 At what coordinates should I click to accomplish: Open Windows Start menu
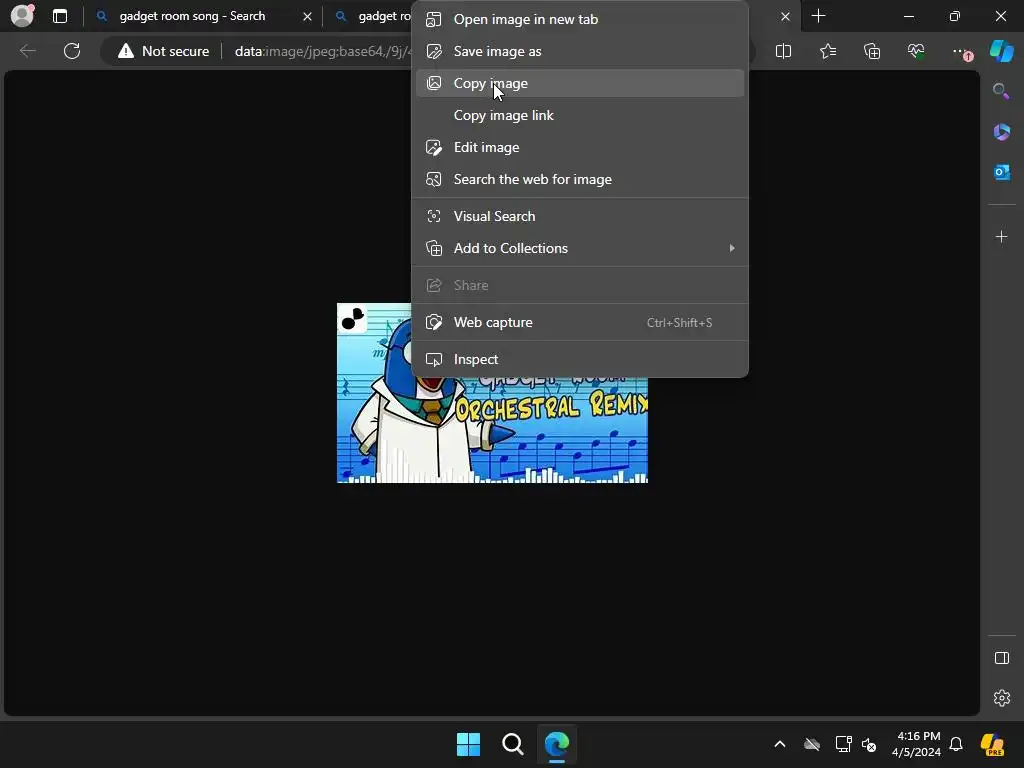(468, 744)
